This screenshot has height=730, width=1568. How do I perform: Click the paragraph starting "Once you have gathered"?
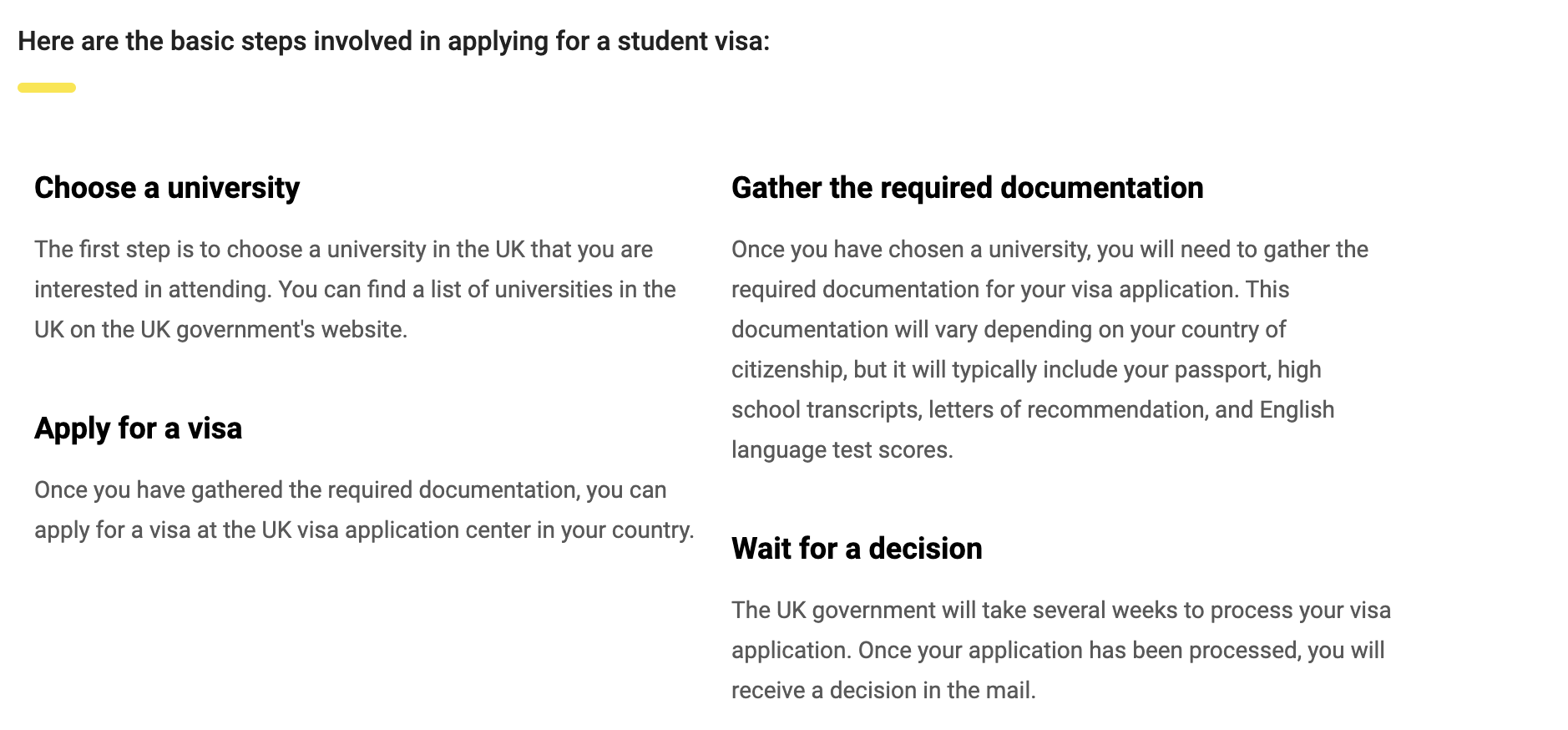tap(363, 509)
